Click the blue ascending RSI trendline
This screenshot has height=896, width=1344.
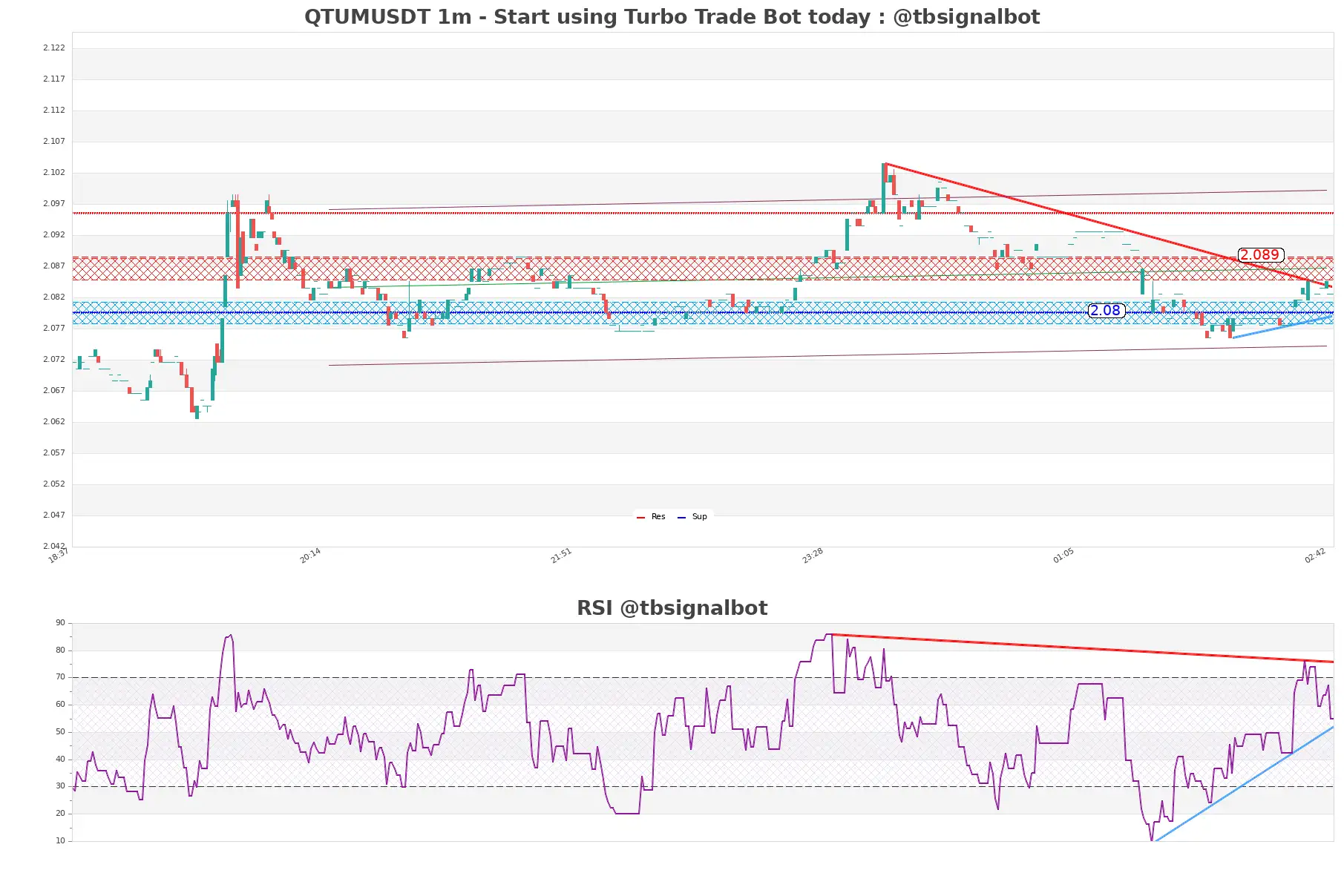point(1244,784)
